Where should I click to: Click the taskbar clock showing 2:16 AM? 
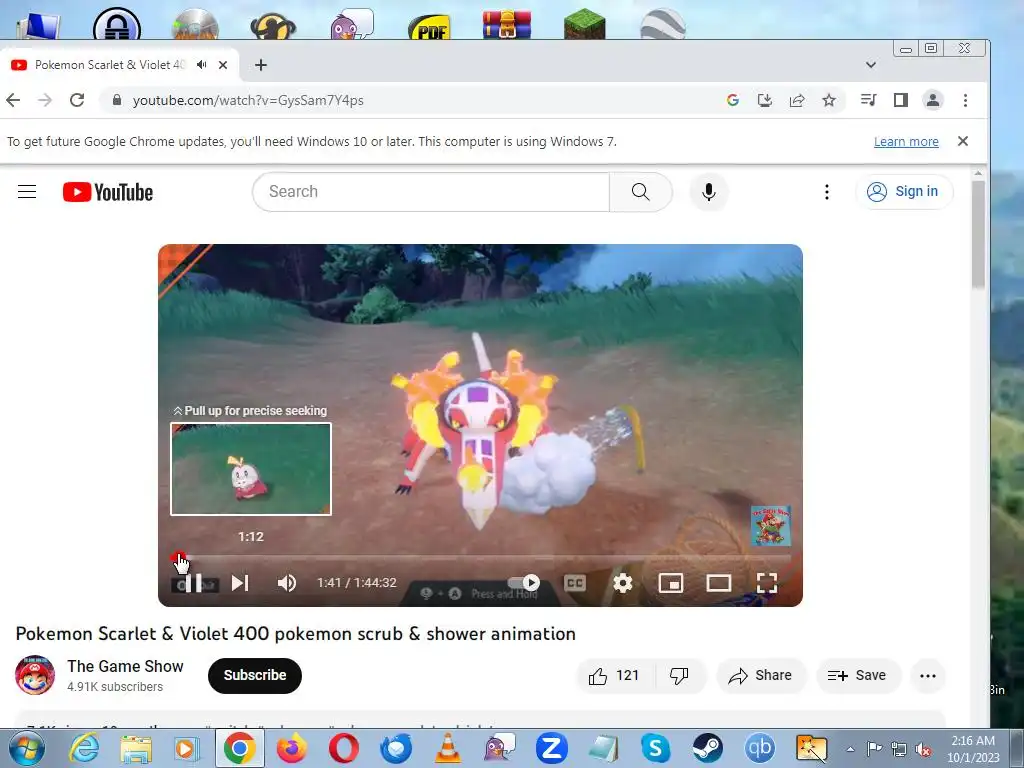(973, 749)
